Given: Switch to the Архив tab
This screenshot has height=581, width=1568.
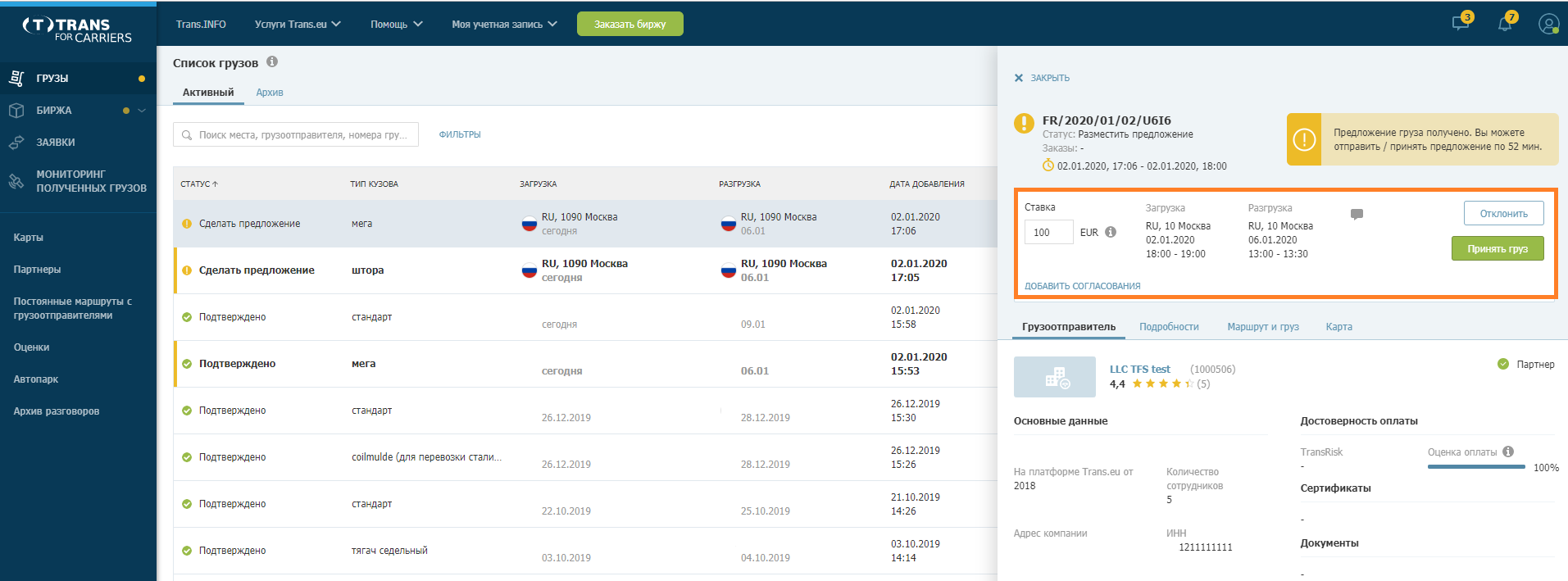Looking at the screenshot, I should click(x=270, y=93).
